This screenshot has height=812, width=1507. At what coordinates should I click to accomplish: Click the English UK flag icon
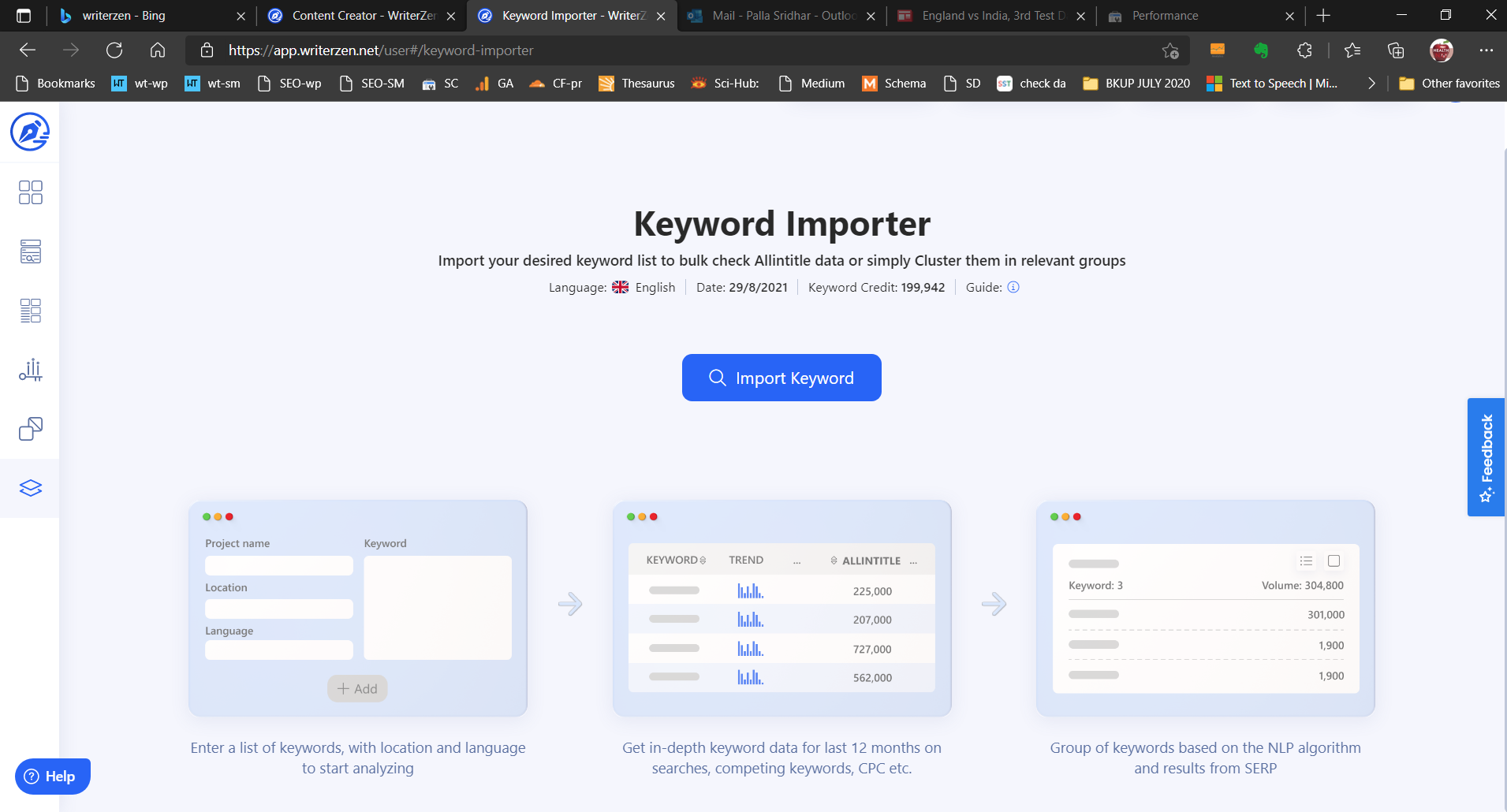(x=621, y=287)
